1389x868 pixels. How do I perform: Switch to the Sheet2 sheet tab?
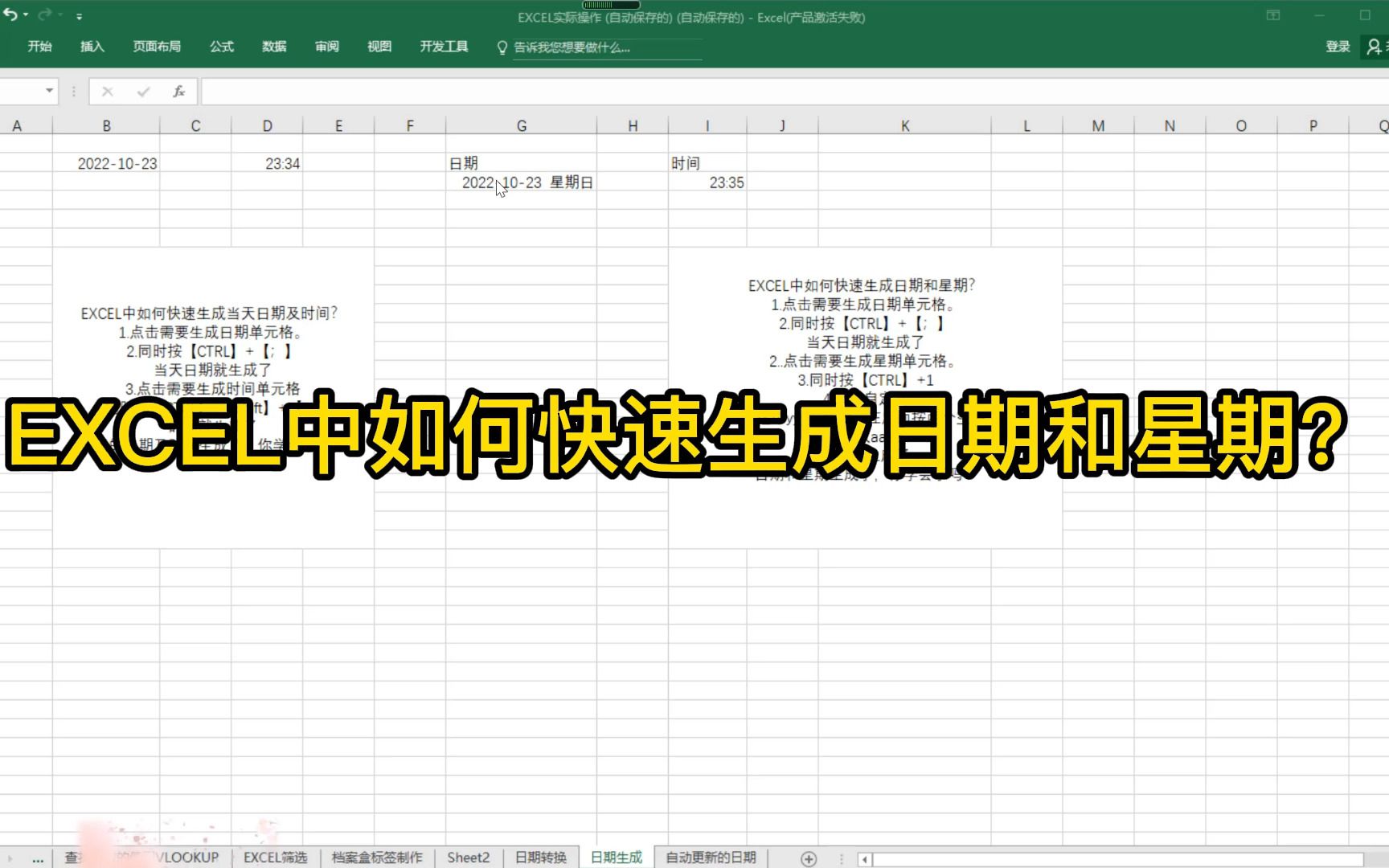(x=469, y=858)
